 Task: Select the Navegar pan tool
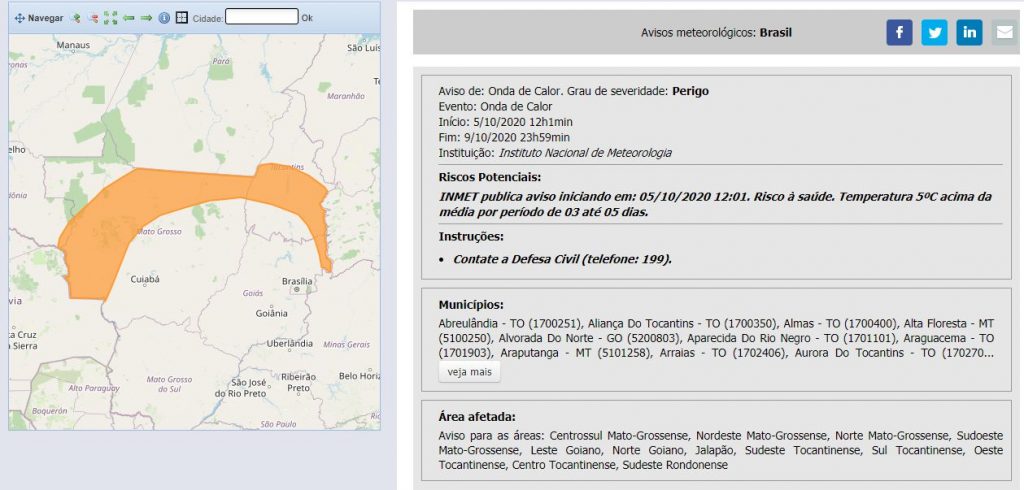pos(38,18)
